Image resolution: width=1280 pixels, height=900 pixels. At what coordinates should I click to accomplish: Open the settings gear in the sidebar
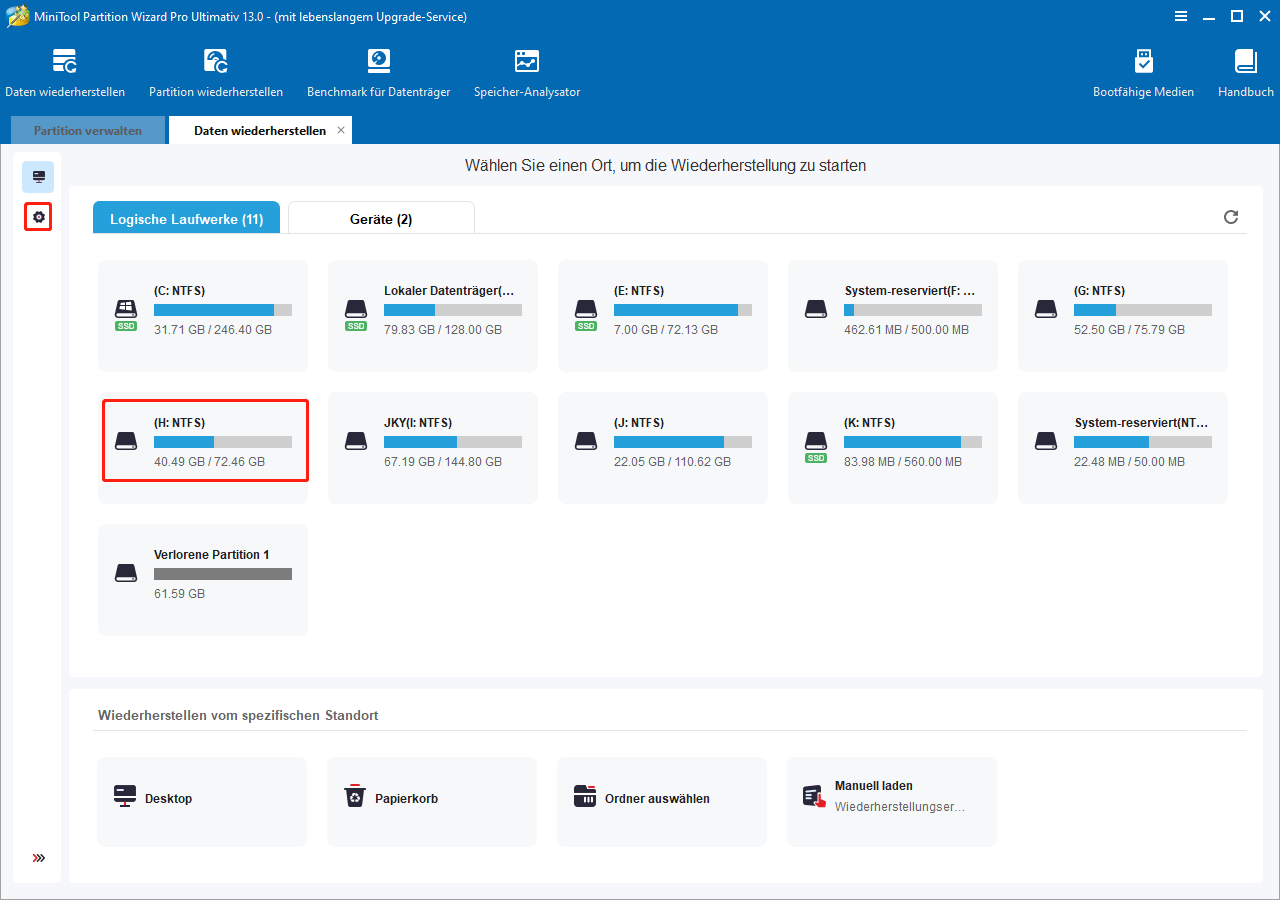tap(38, 216)
